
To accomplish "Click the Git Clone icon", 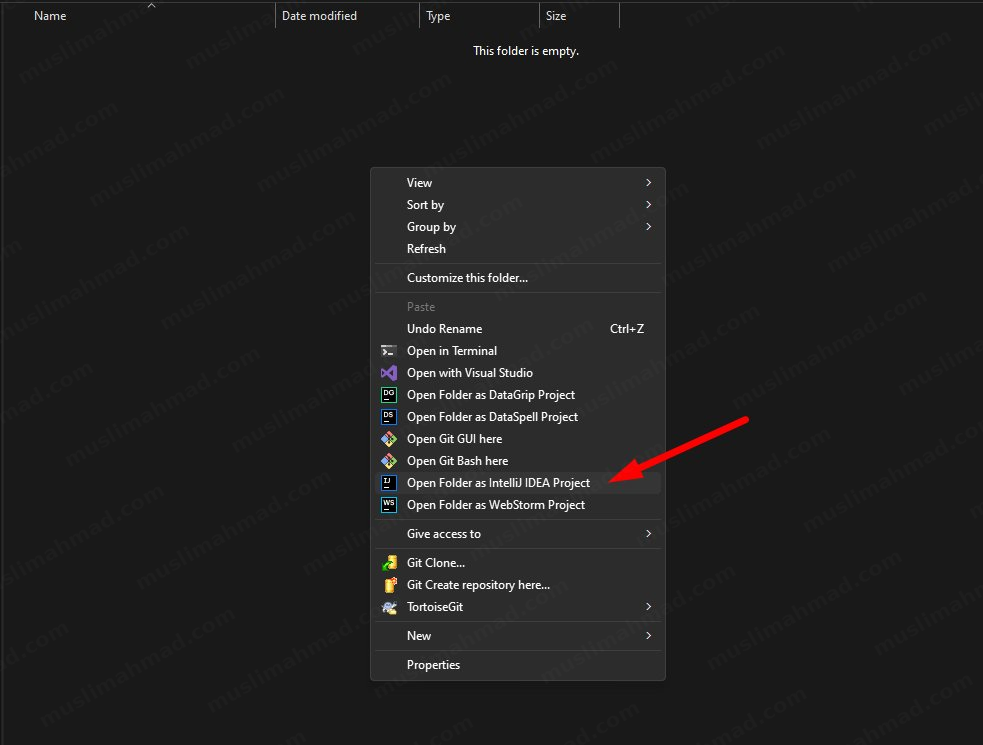I will click(x=389, y=563).
